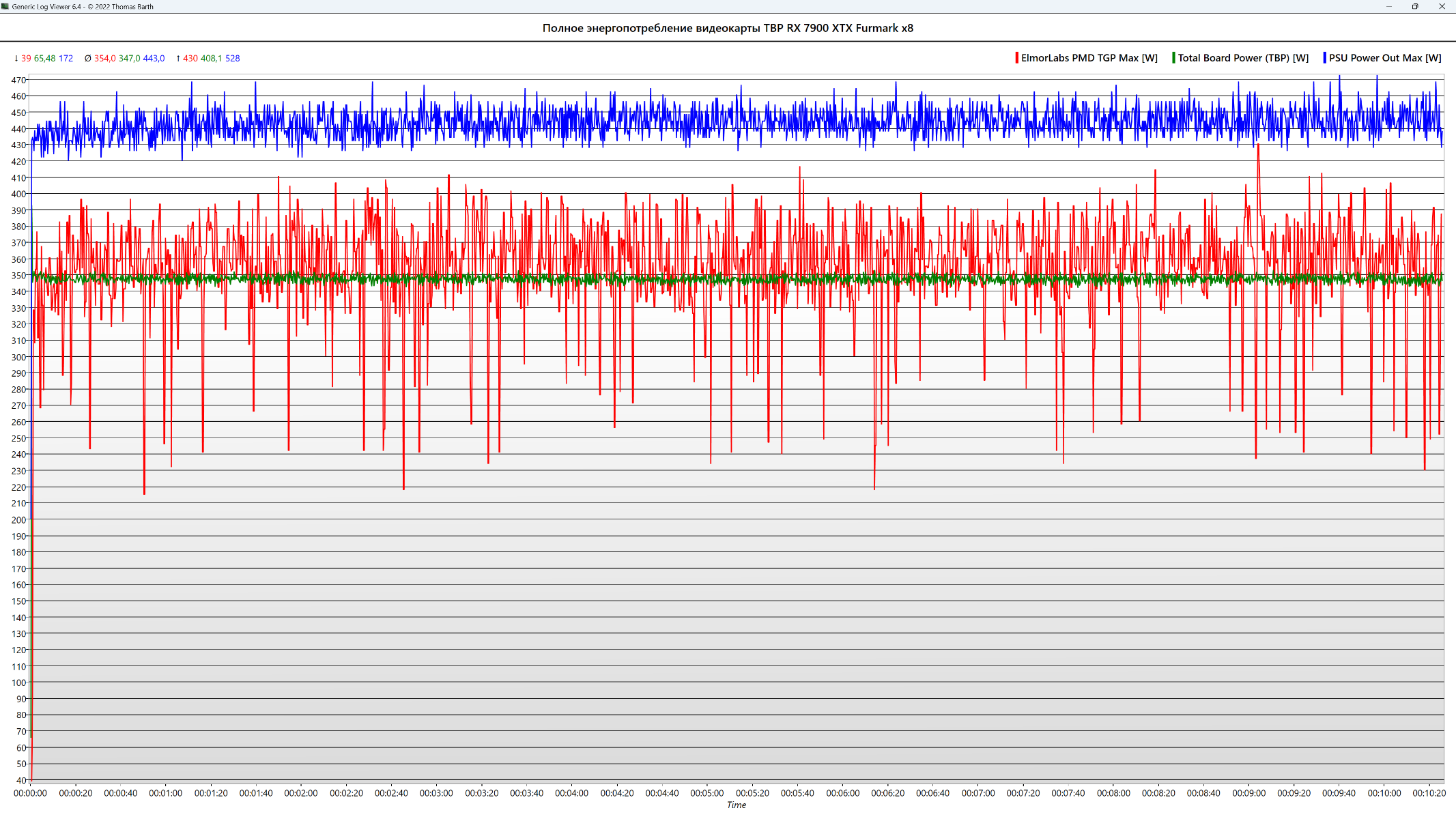Image resolution: width=1456 pixels, height=819 pixels.
Task: Select the ElmorLabs PMD TGP Max legend label
Action: [x=1089, y=58]
